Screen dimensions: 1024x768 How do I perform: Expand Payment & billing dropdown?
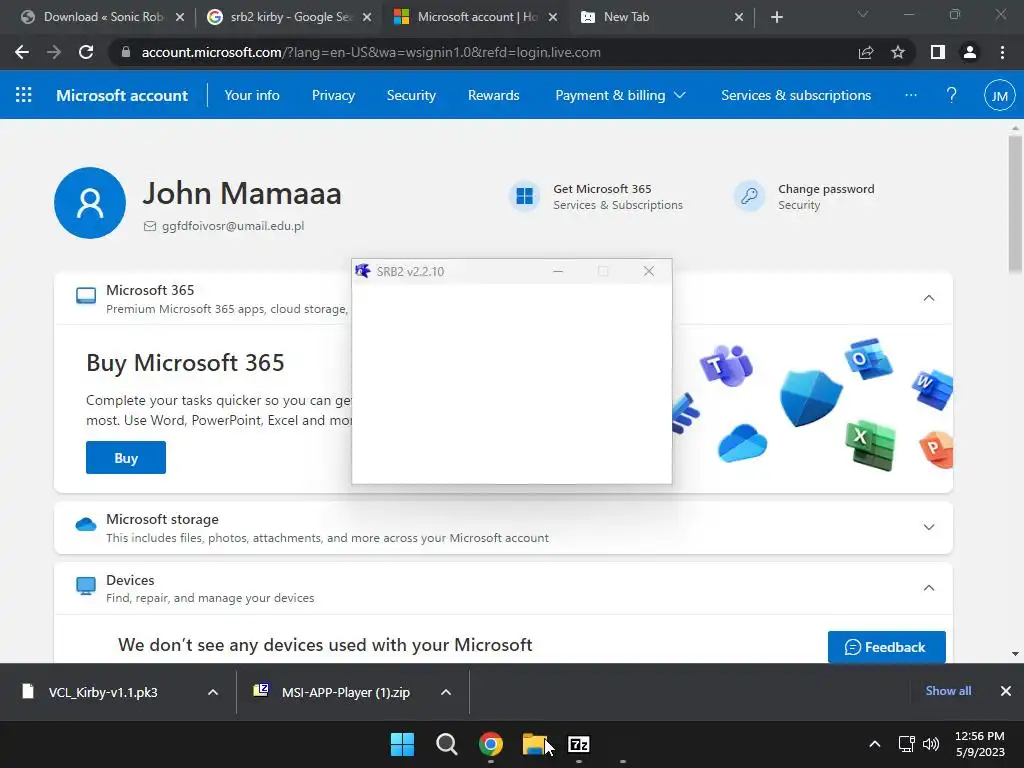620,95
